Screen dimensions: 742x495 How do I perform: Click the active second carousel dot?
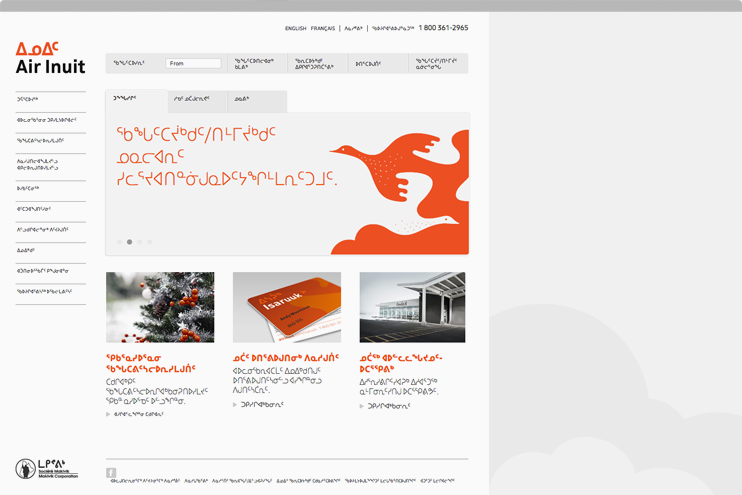point(129,242)
